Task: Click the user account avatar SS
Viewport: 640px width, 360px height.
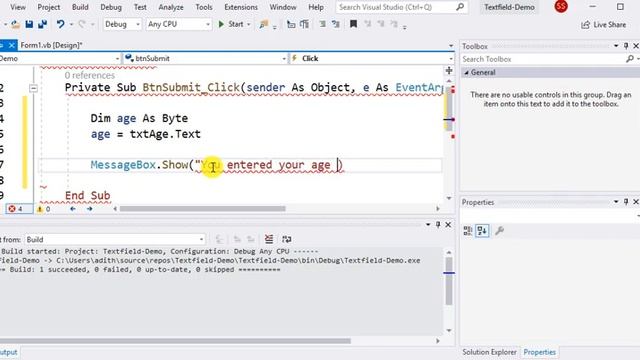Action: pyautogui.click(x=561, y=7)
